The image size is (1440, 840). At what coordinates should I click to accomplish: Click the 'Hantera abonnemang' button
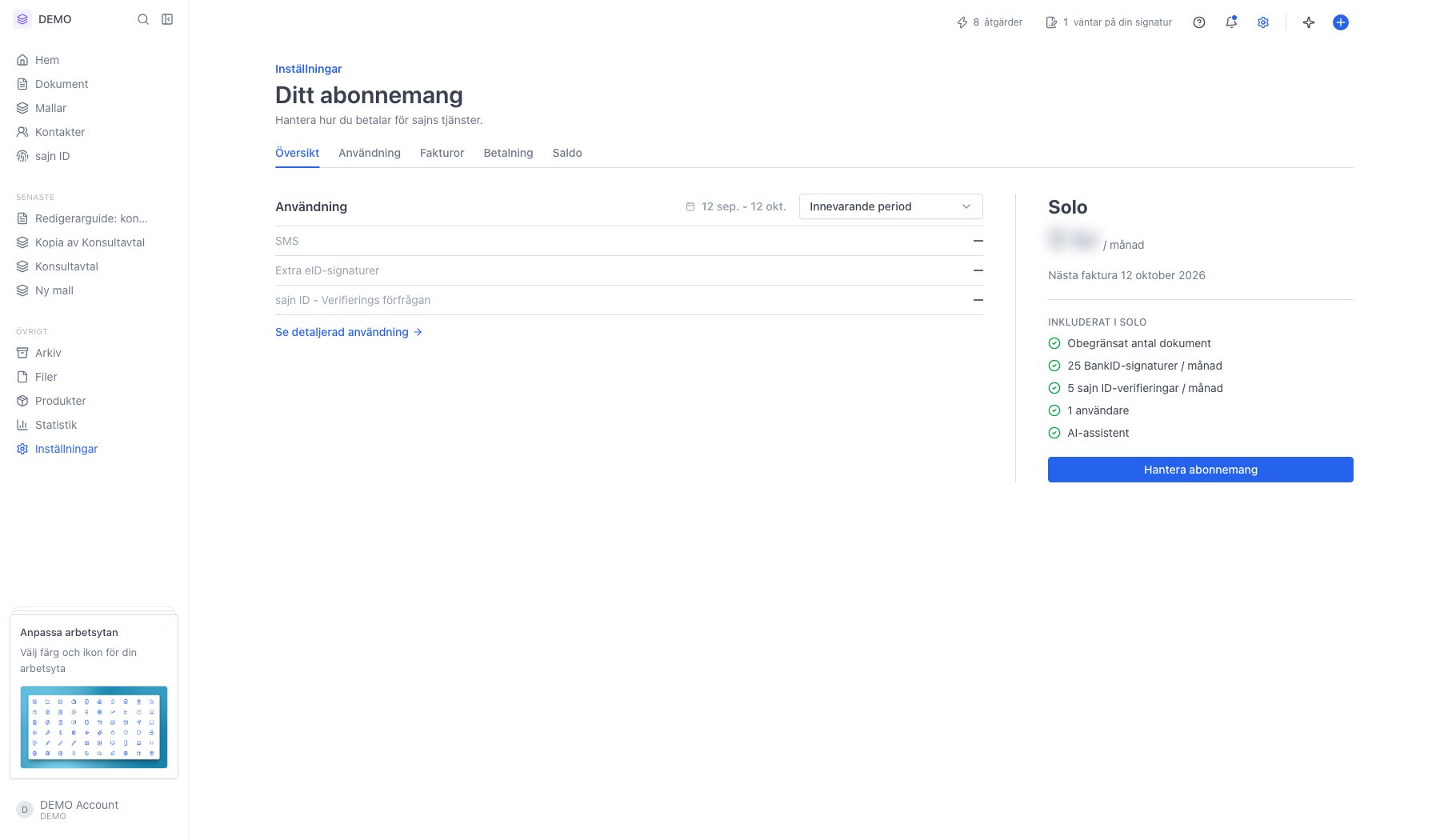click(1200, 470)
